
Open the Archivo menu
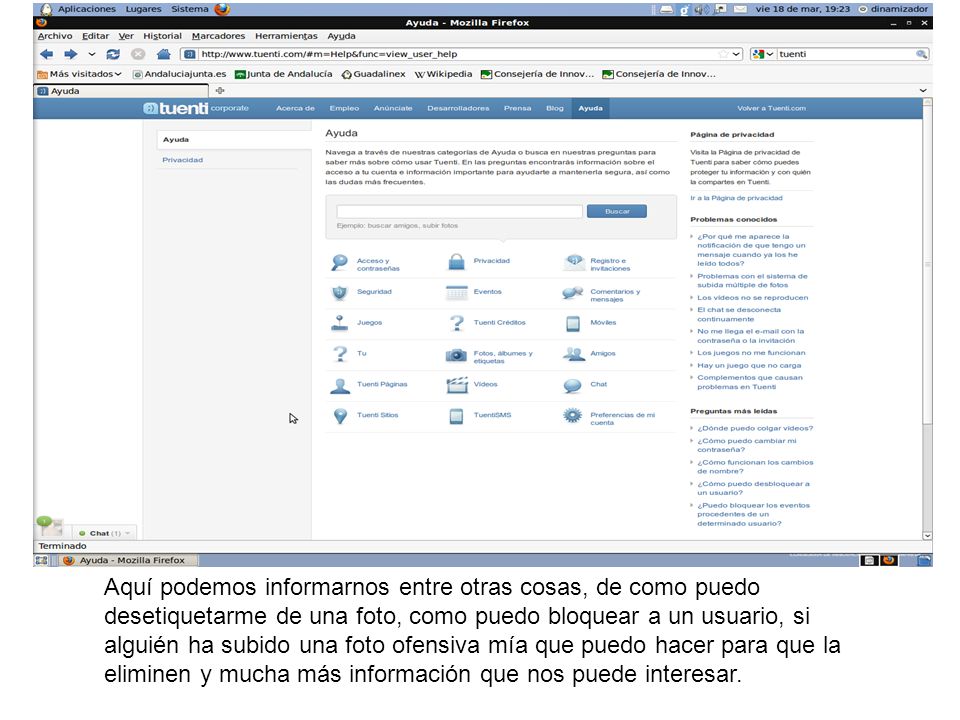pyautogui.click(x=55, y=36)
